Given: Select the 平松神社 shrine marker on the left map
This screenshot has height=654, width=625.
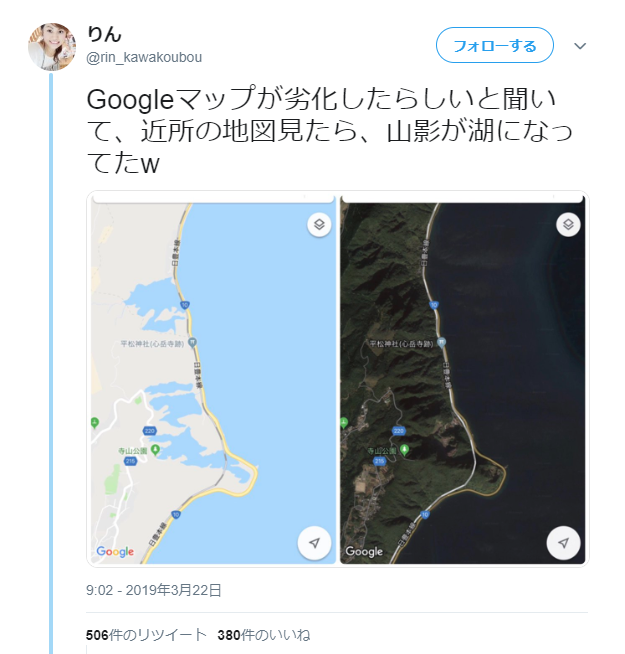Looking at the screenshot, I should (x=192, y=343).
